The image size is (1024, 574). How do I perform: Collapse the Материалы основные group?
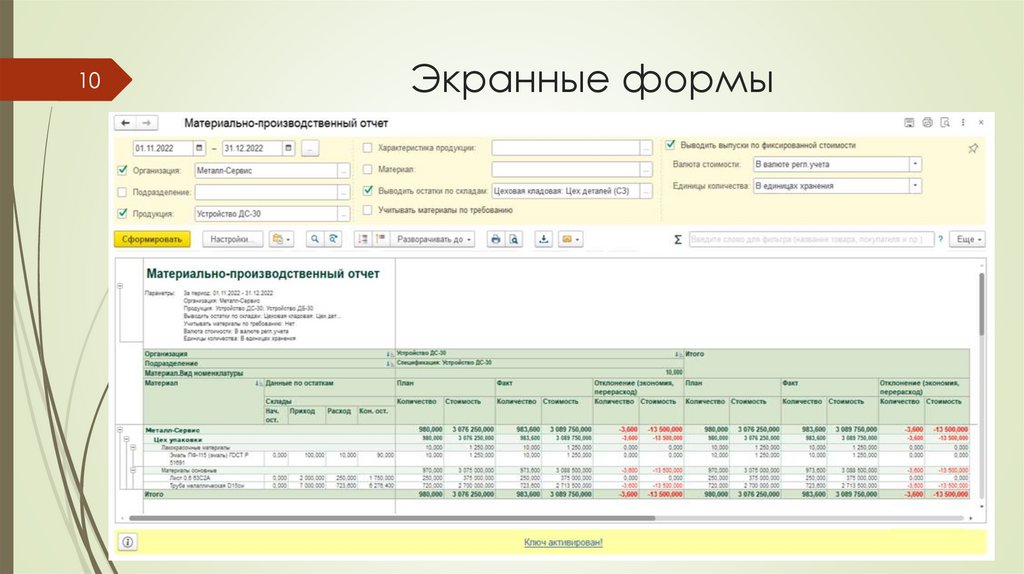coord(133,470)
